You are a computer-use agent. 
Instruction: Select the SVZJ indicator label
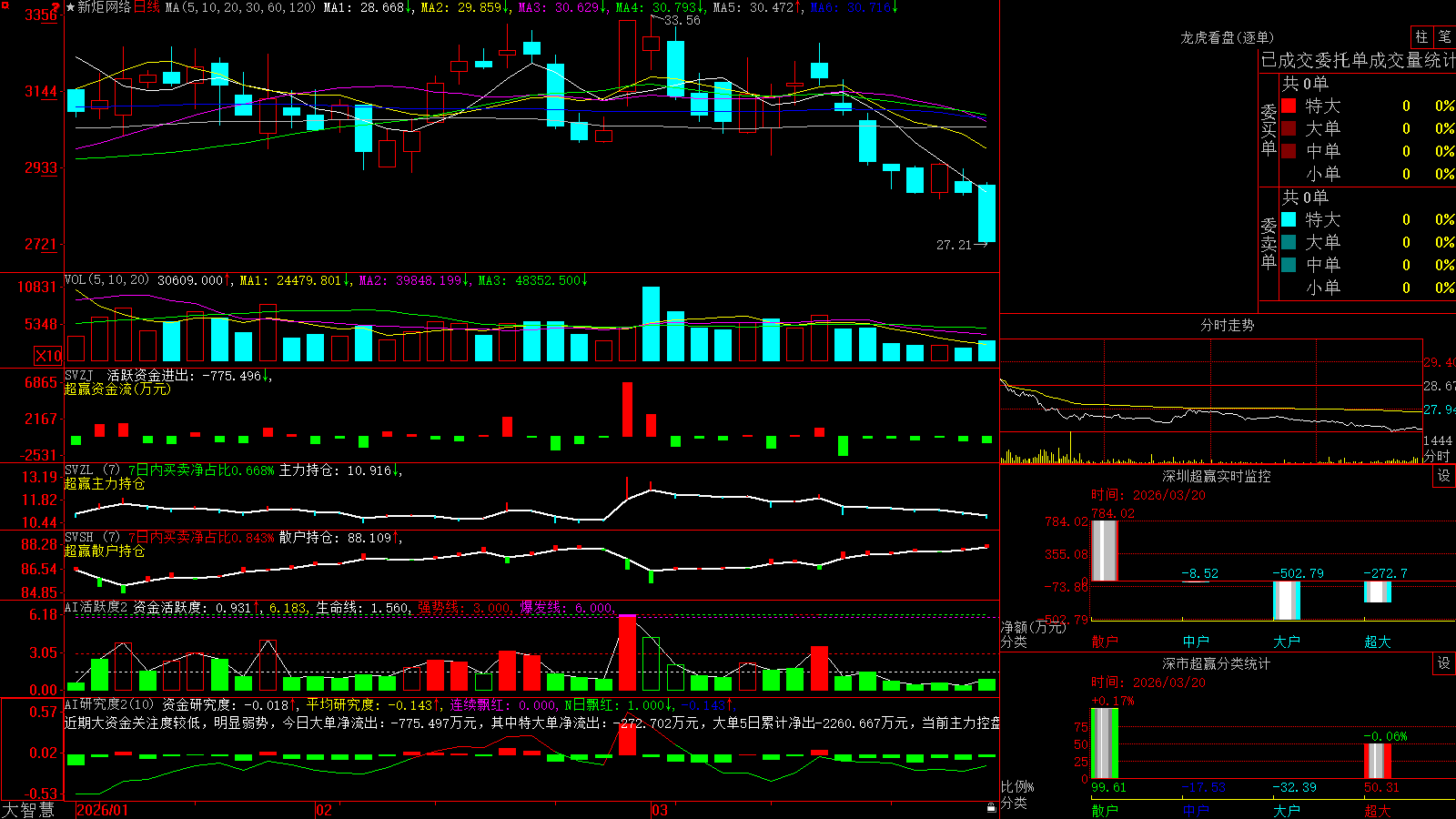(79, 375)
